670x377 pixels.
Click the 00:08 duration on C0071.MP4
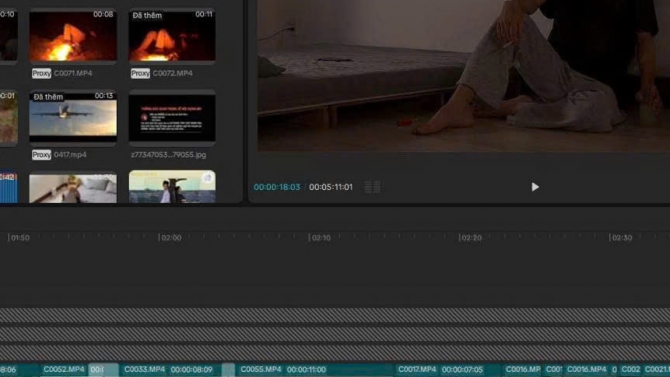(103, 14)
